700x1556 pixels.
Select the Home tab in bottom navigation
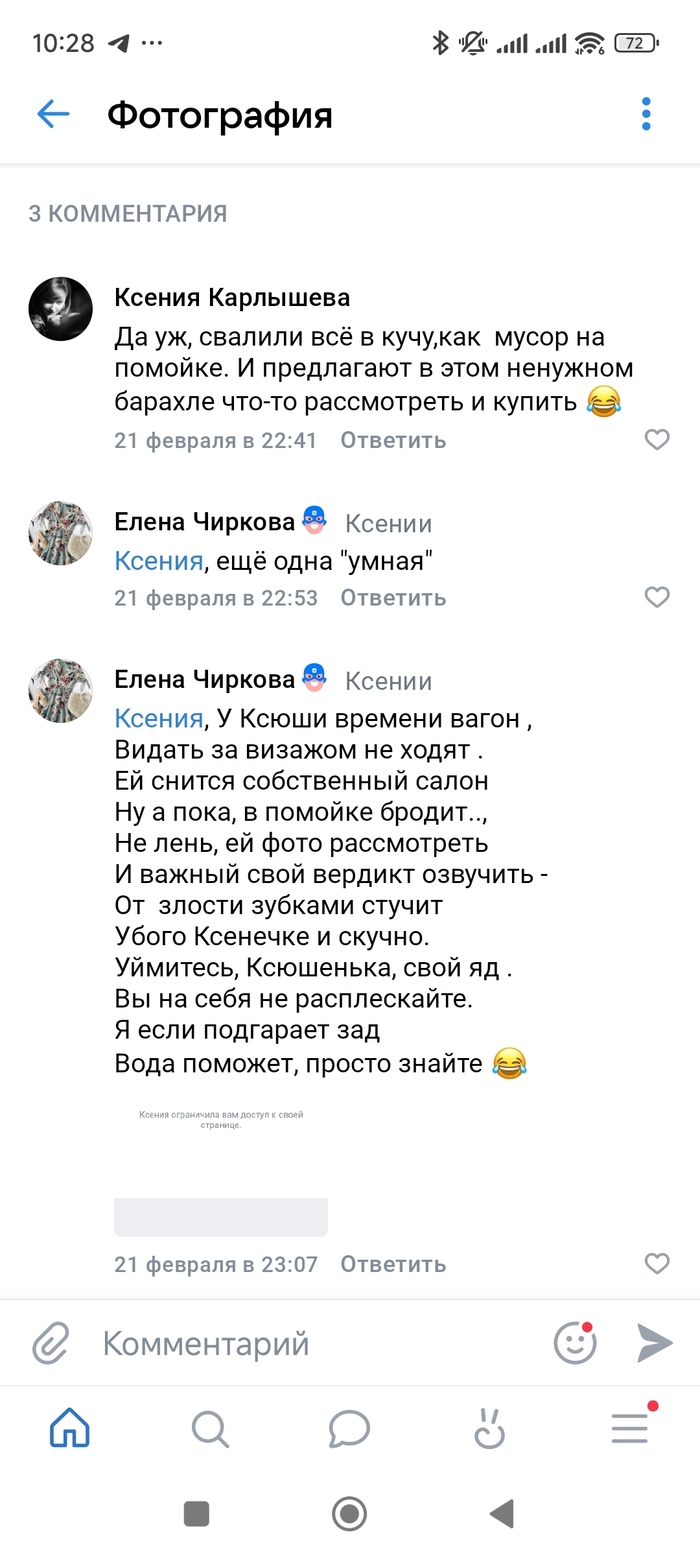pos(69,1429)
